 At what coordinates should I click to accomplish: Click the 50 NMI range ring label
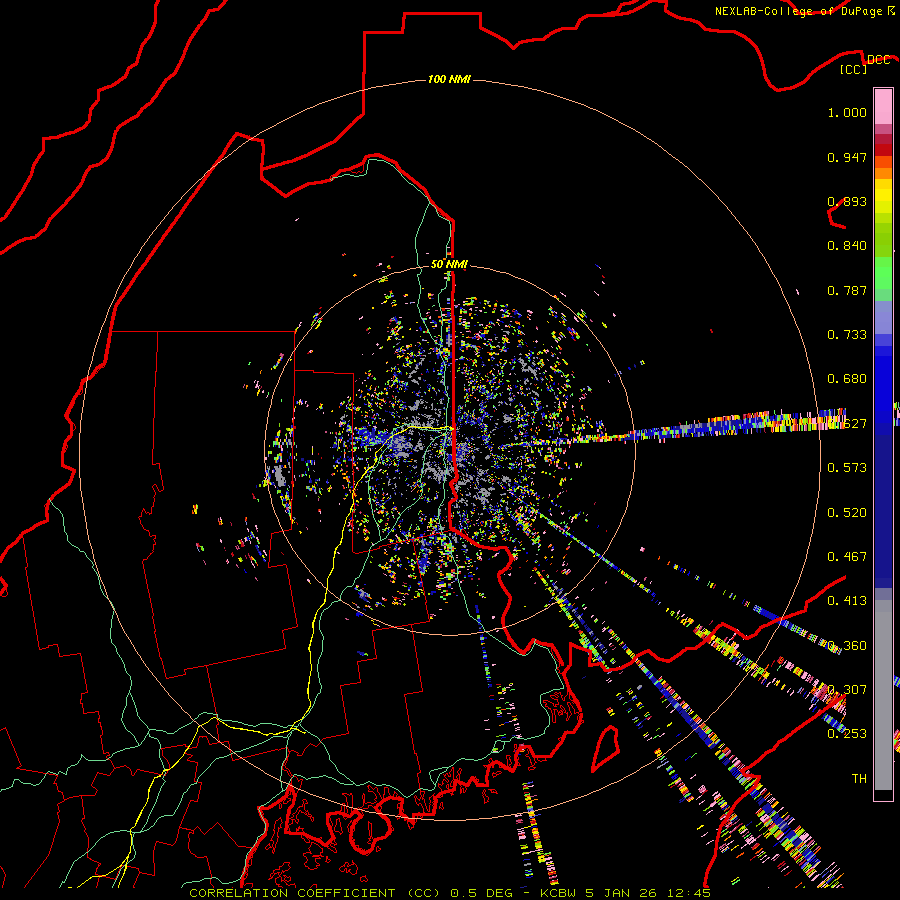(449, 264)
